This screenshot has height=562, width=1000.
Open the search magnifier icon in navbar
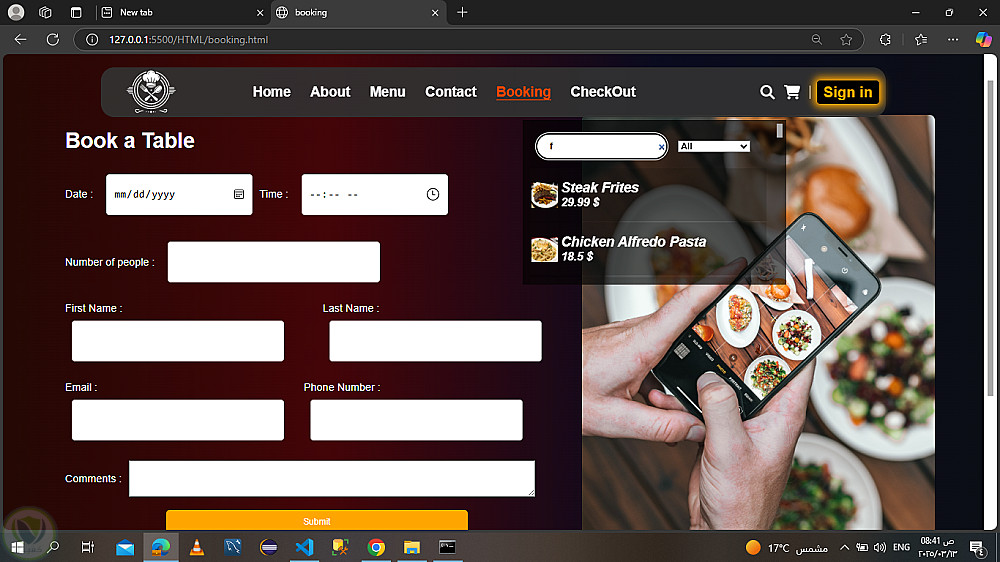(x=767, y=92)
